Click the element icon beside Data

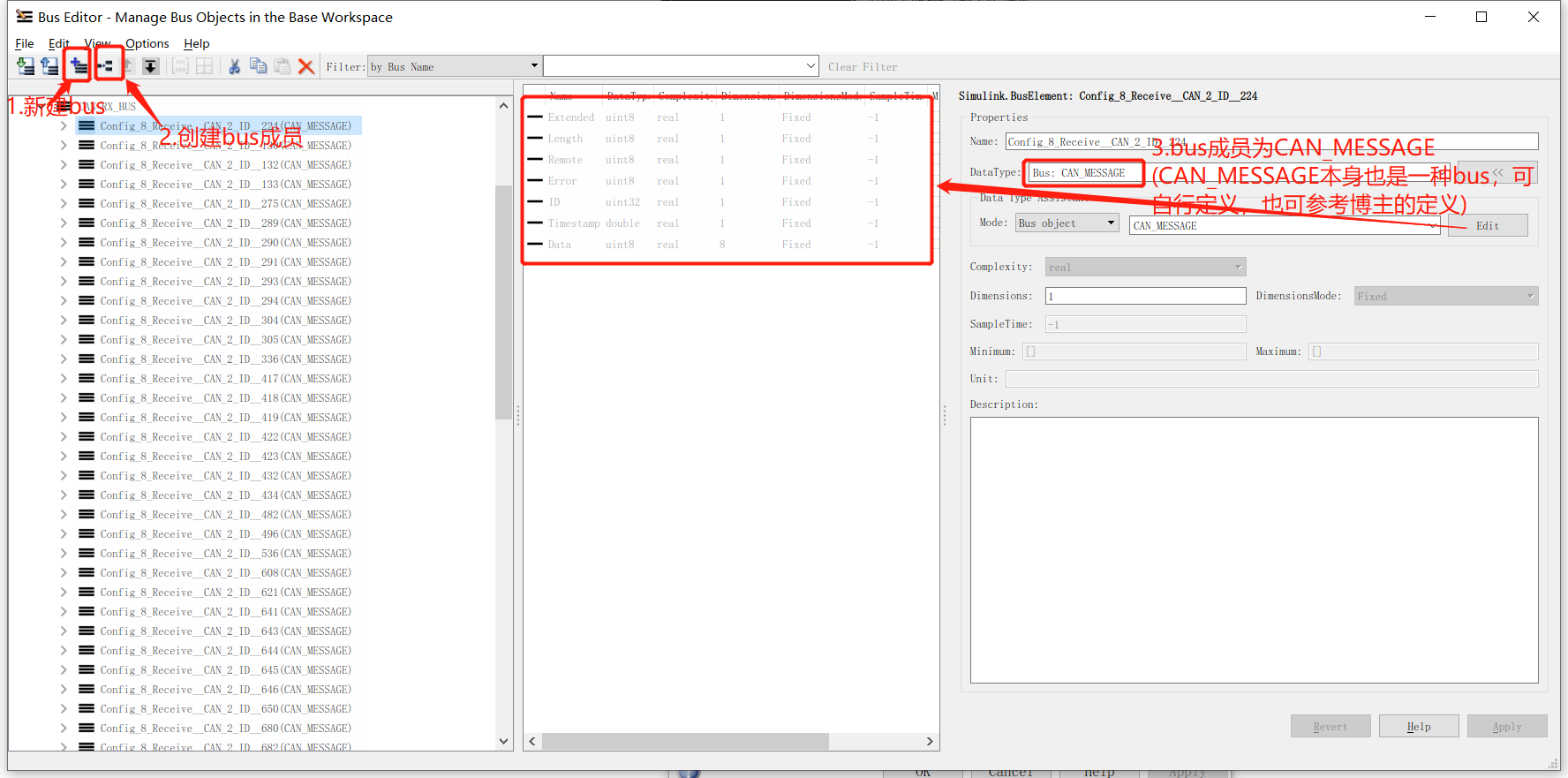click(535, 245)
